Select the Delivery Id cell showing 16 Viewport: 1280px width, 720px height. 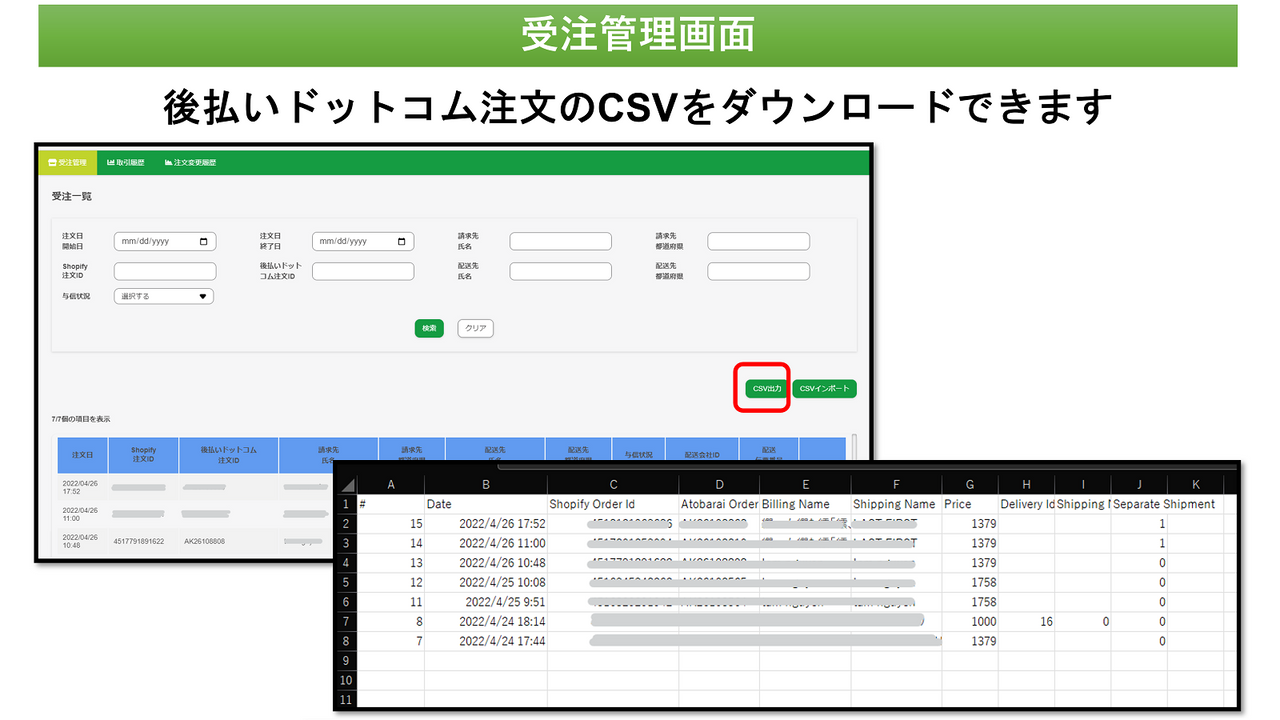[x=1026, y=621]
